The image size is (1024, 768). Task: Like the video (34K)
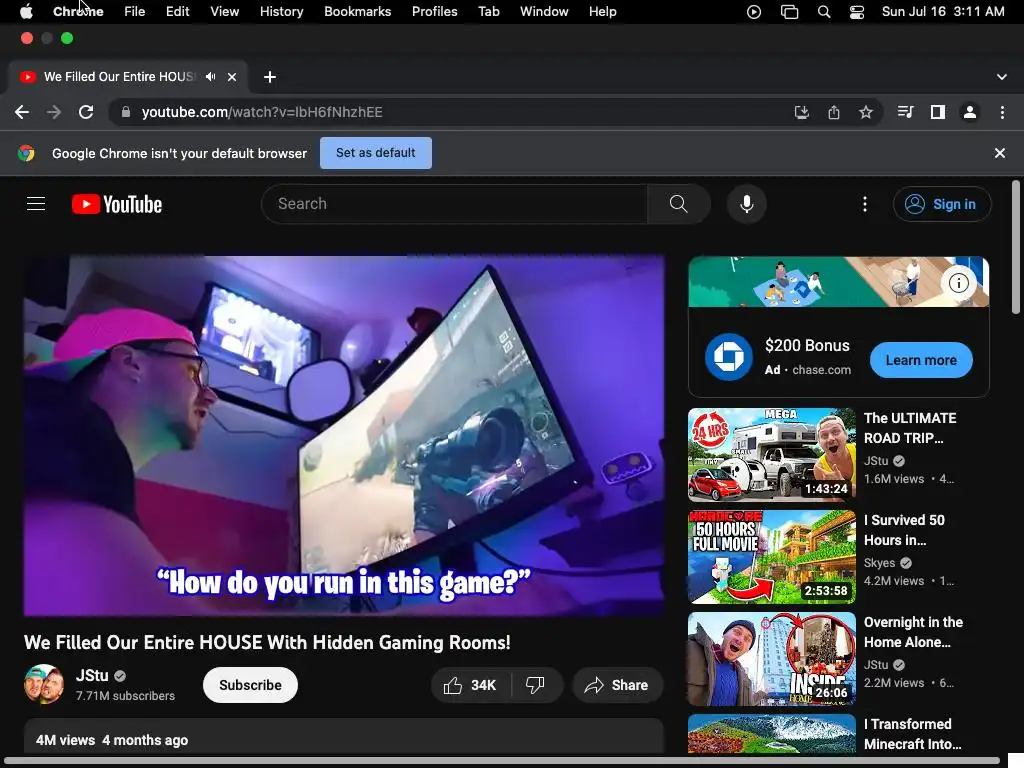click(x=470, y=685)
